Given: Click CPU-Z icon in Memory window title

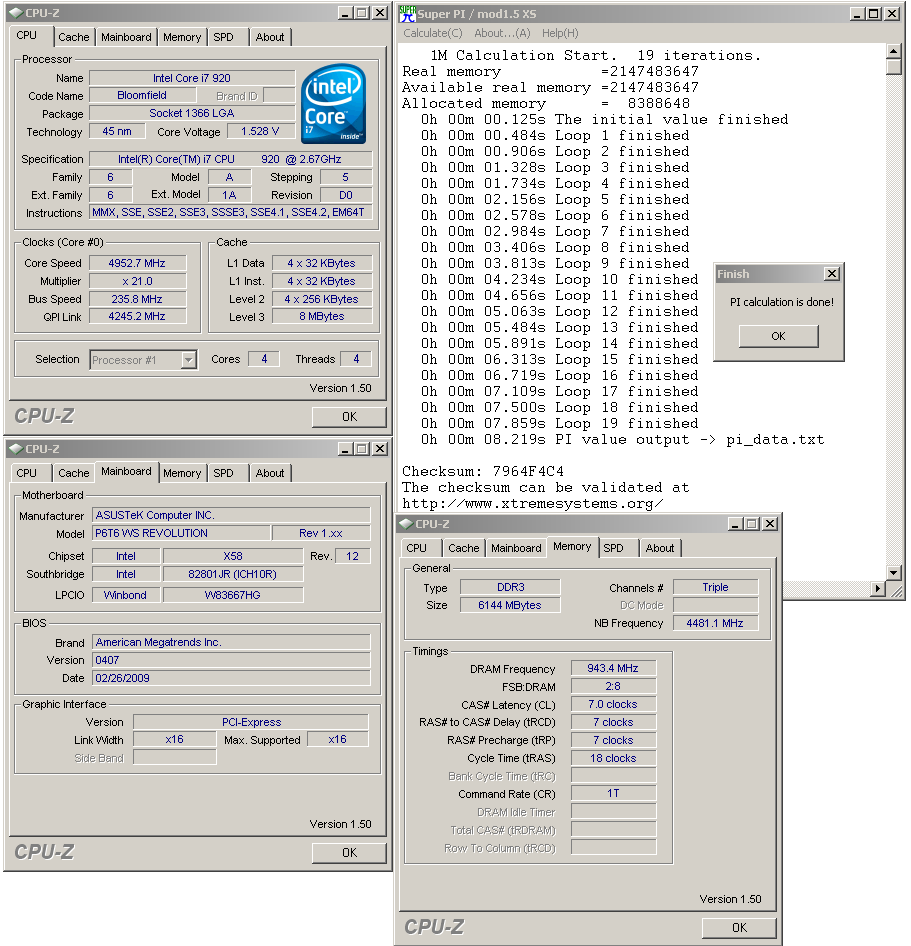Looking at the screenshot, I should 406,524.
